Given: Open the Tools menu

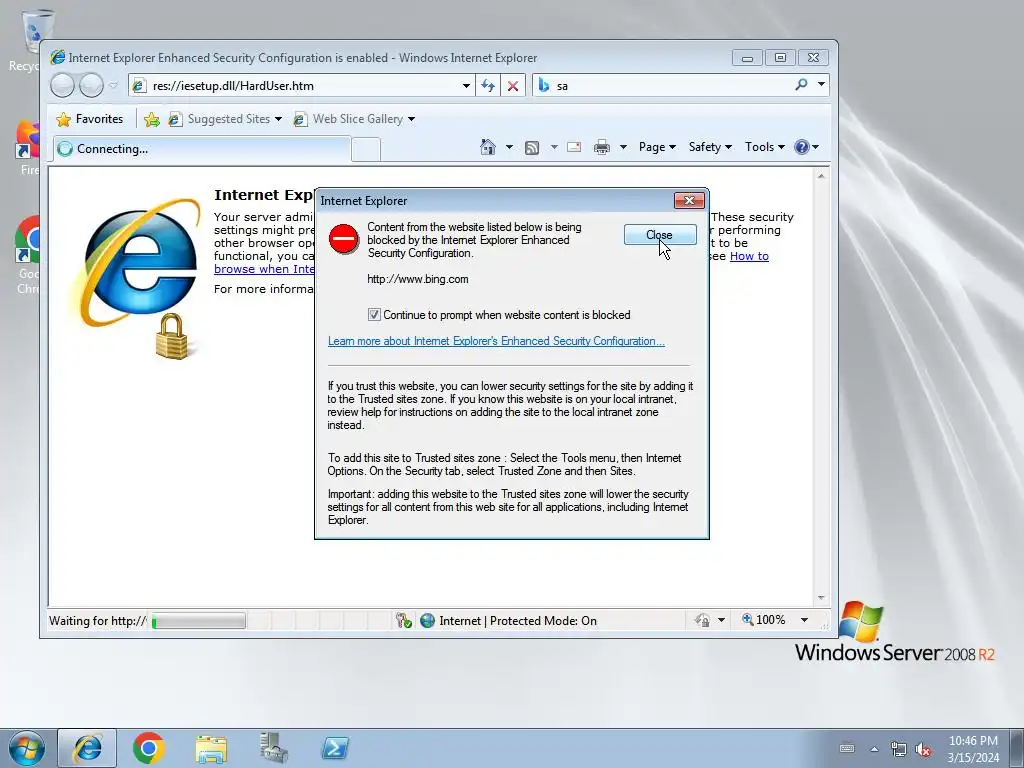Looking at the screenshot, I should tap(765, 147).
